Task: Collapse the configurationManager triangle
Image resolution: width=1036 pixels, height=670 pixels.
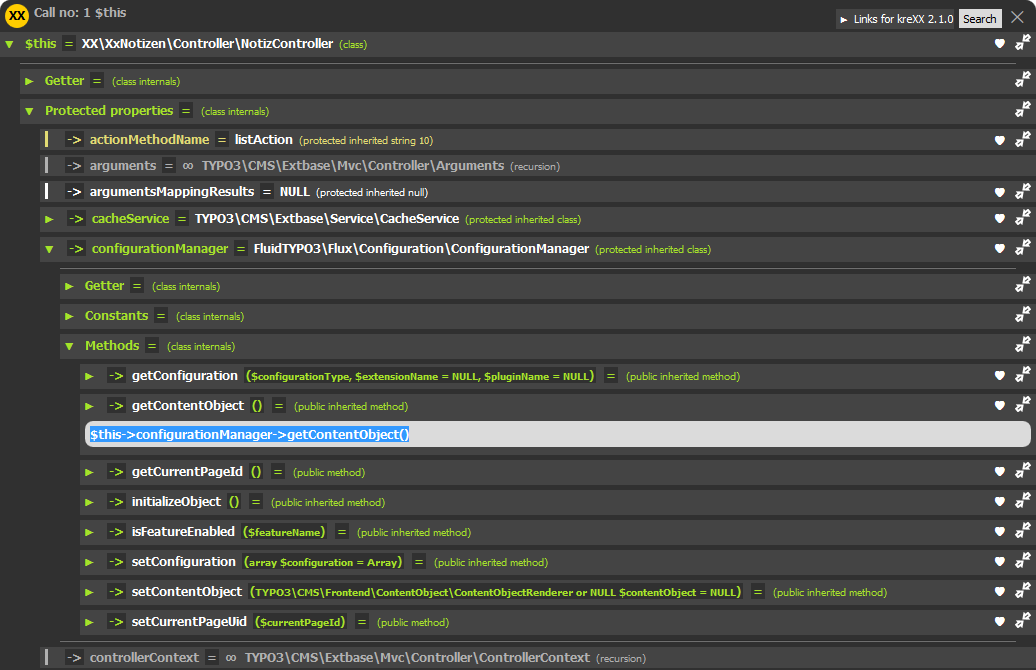Action: tap(49, 249)
